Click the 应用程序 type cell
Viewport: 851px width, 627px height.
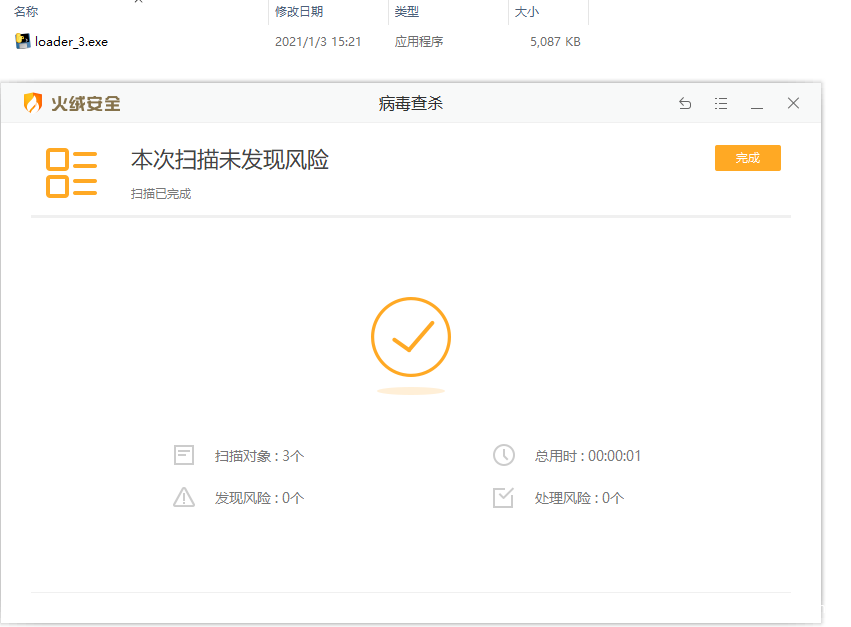[418, 42]
